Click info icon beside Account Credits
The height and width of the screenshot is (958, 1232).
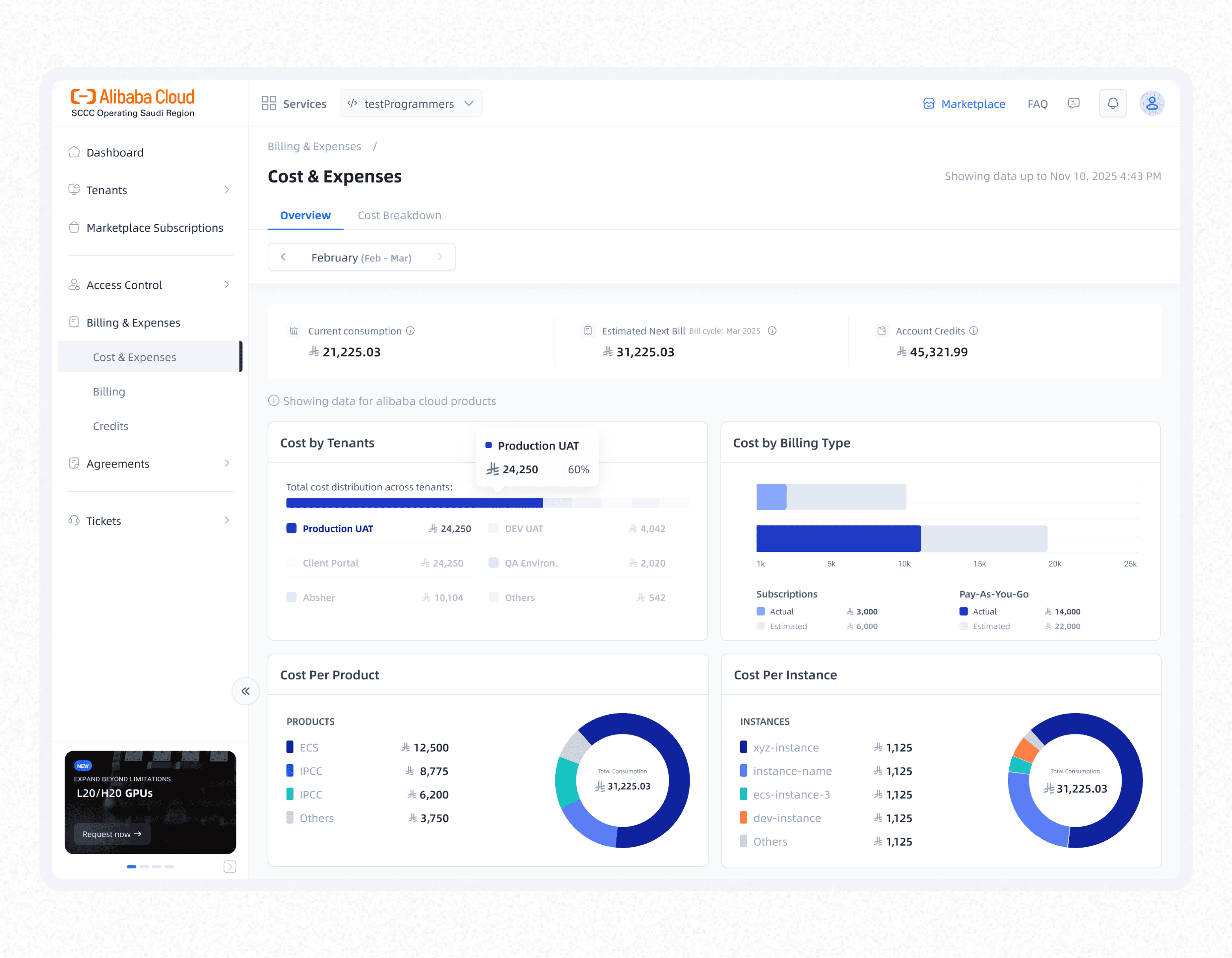(x=973, y=331)
